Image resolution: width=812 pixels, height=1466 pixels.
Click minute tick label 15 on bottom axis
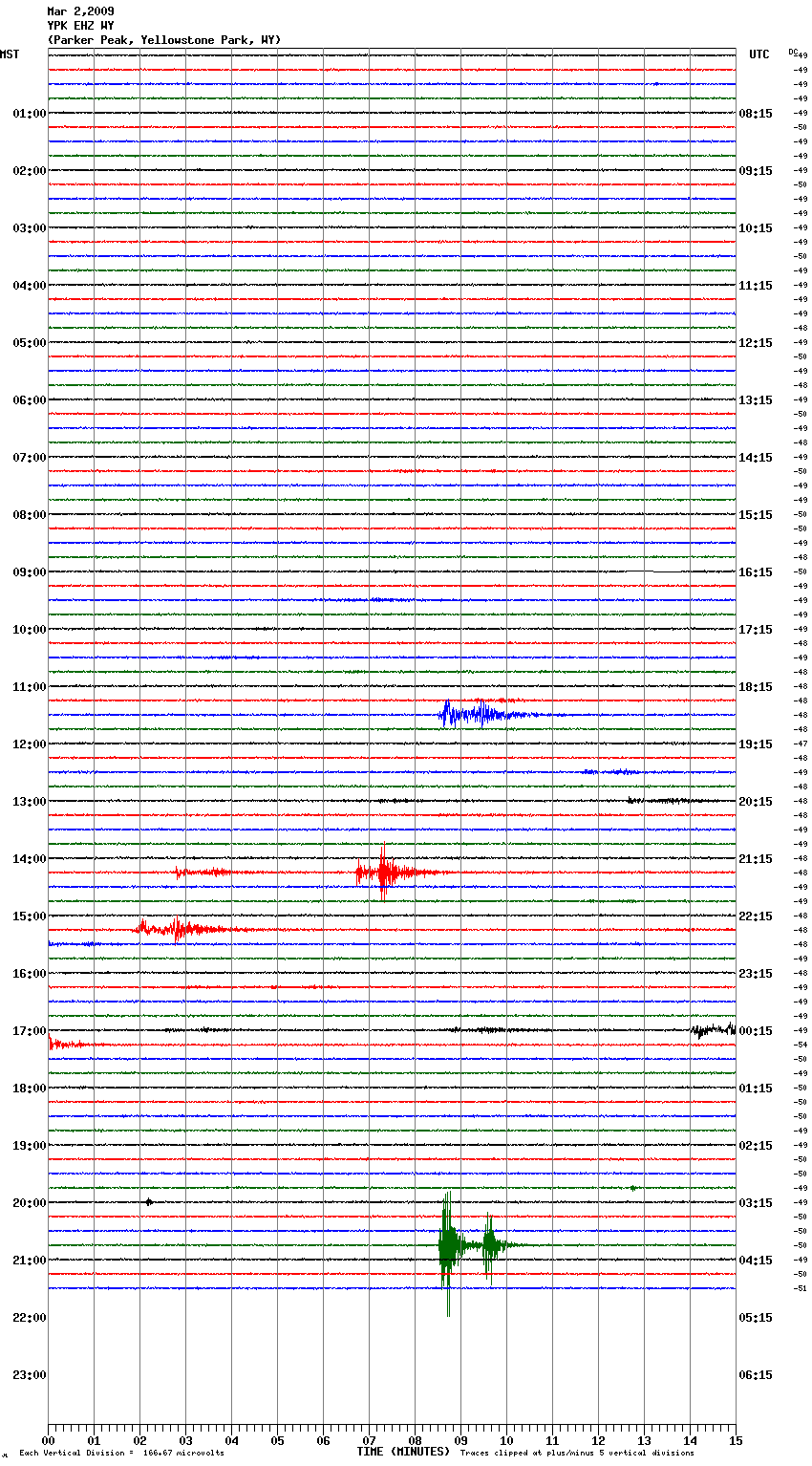pyautogui.click(x=736, y=1440)
